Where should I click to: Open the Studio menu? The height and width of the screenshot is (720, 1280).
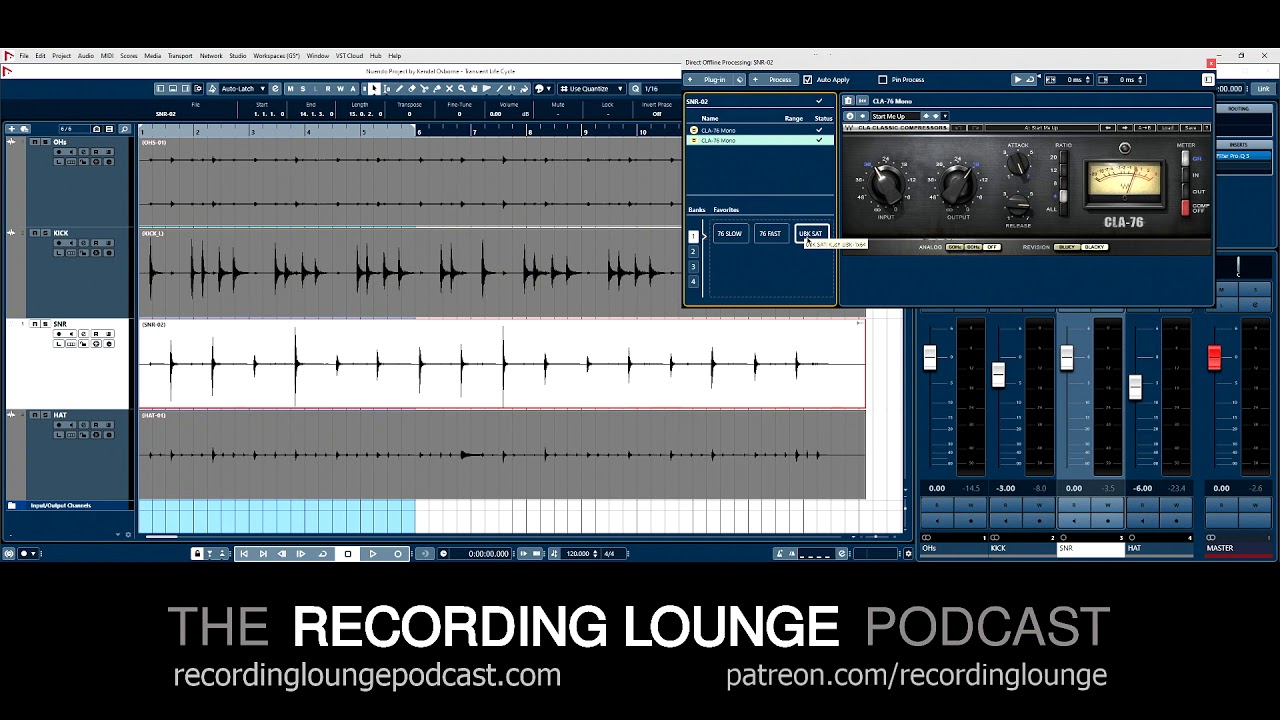(x=237, y=56)
